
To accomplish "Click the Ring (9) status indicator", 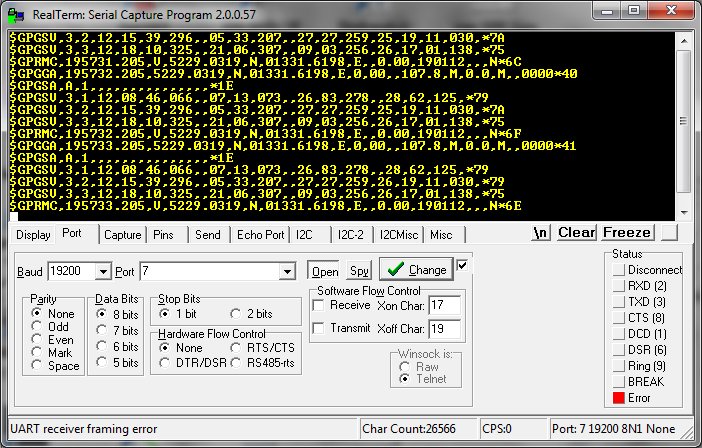I will pos(619,366).
